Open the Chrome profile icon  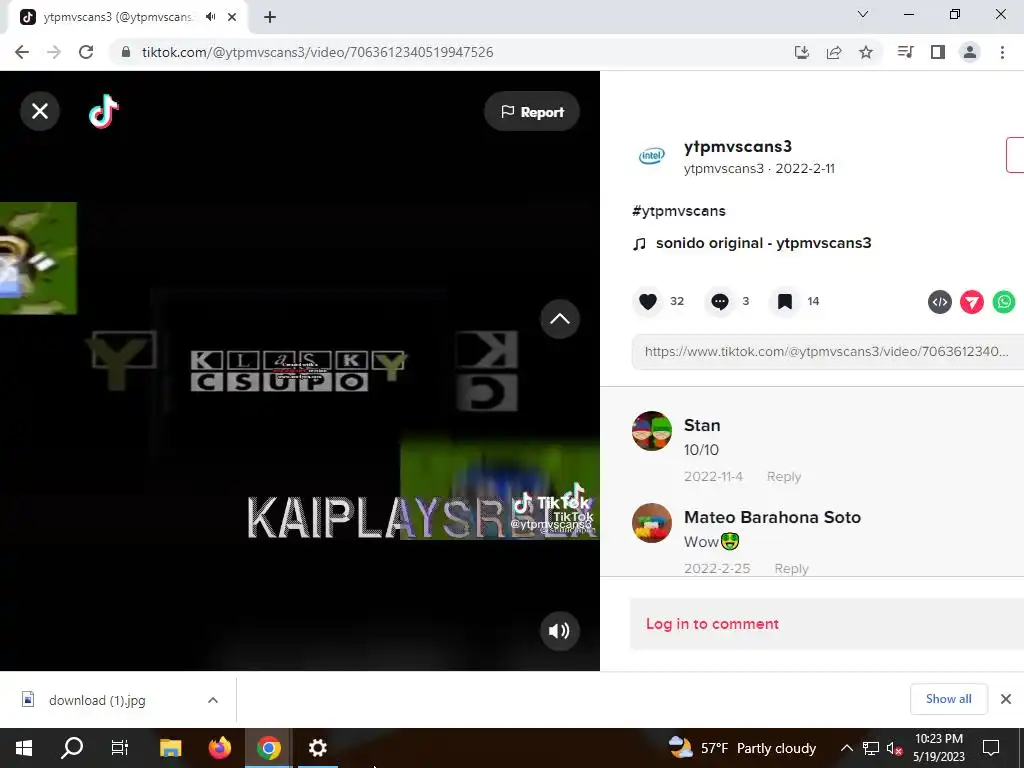(970, 52)
